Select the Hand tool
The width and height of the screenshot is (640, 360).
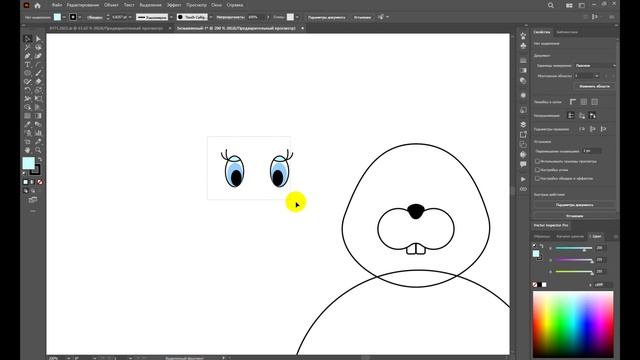tap(28, 150)
